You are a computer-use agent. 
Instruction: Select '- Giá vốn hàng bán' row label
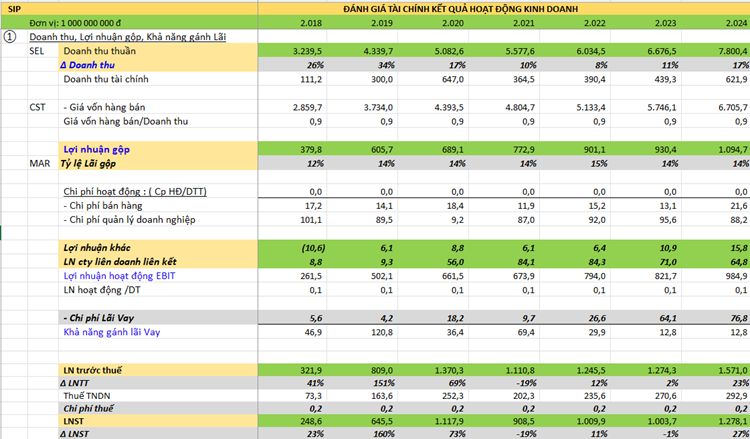104,107
